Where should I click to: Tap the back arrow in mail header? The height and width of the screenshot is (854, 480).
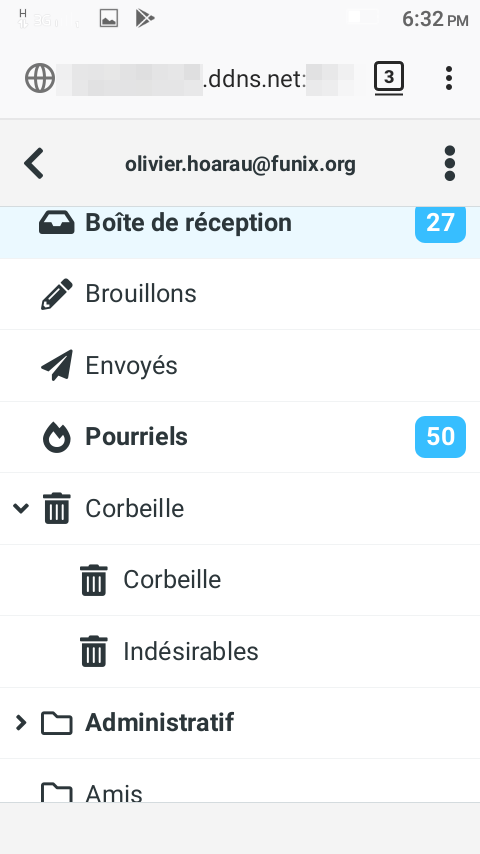pos(34,163)
